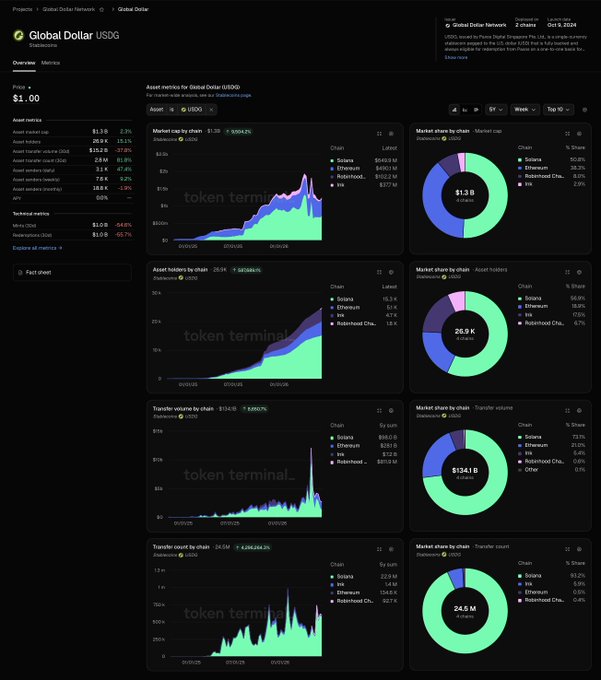Open the Stablecoins page link
The image size is (601, 680).
coord(233,95)
